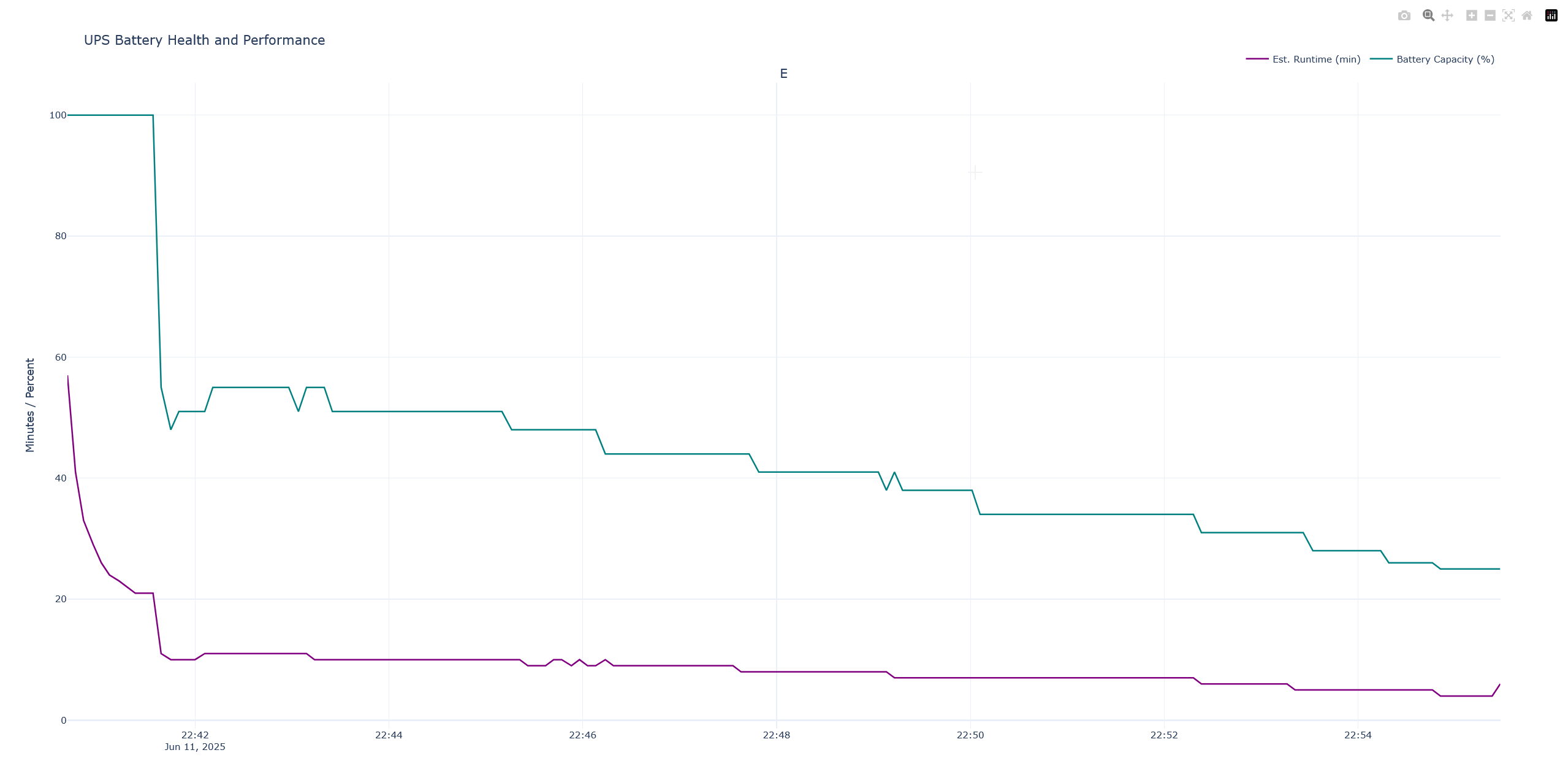Click the 22:48 x-axis tick label
Viewport: 1568px width, 777px height.
coord(776,735)
